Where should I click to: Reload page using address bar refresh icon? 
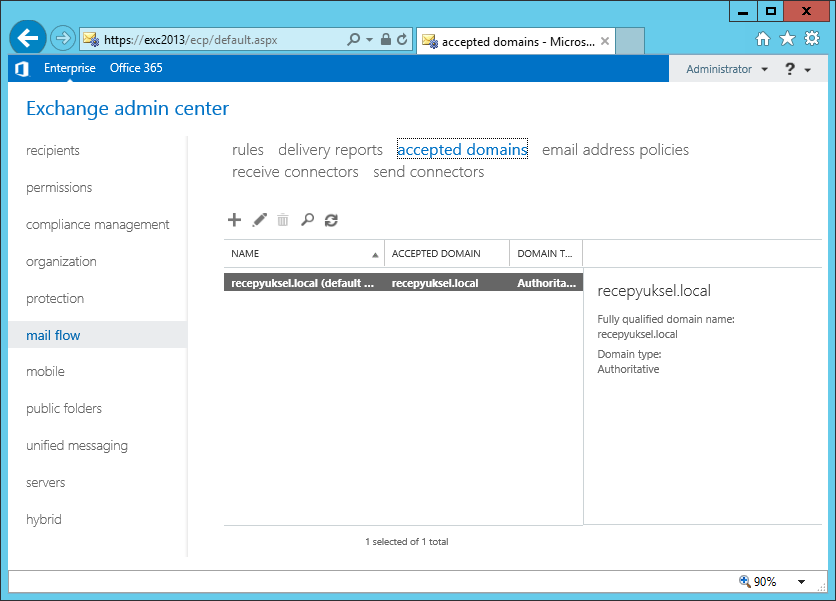click(403, 39)
